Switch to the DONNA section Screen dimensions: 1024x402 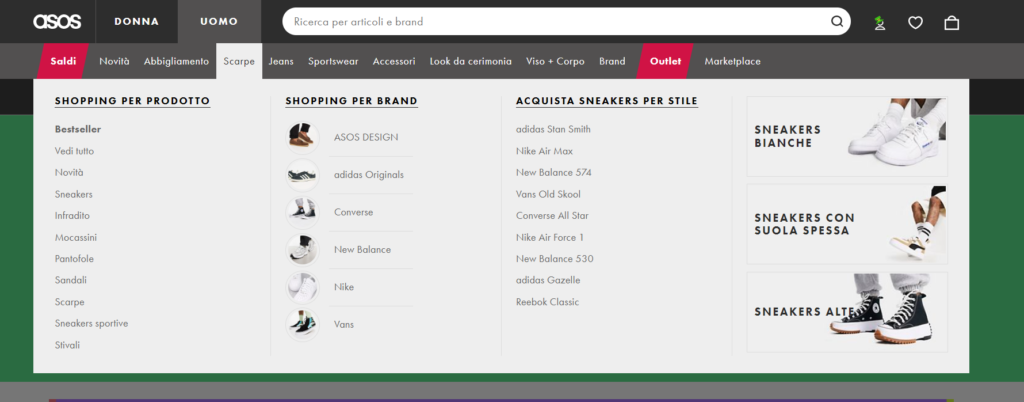pyautogui.click(x=136, y=22)
